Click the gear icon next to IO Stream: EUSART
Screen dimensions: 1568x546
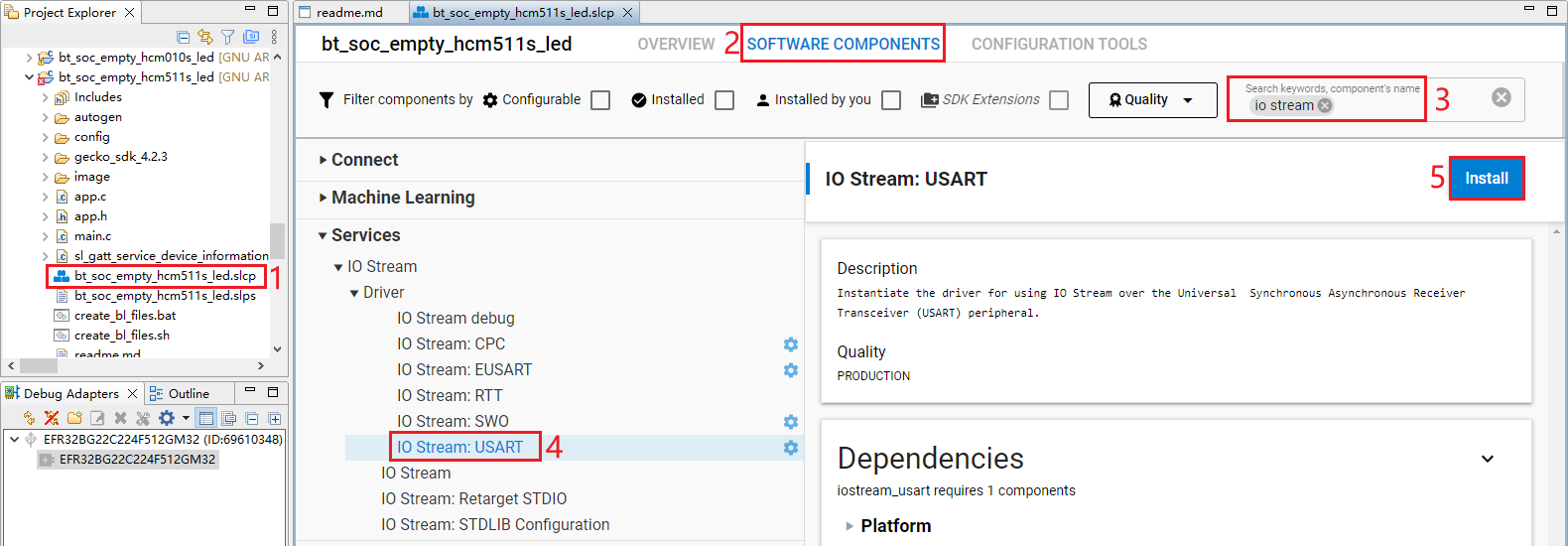click(x=791, y=370)
